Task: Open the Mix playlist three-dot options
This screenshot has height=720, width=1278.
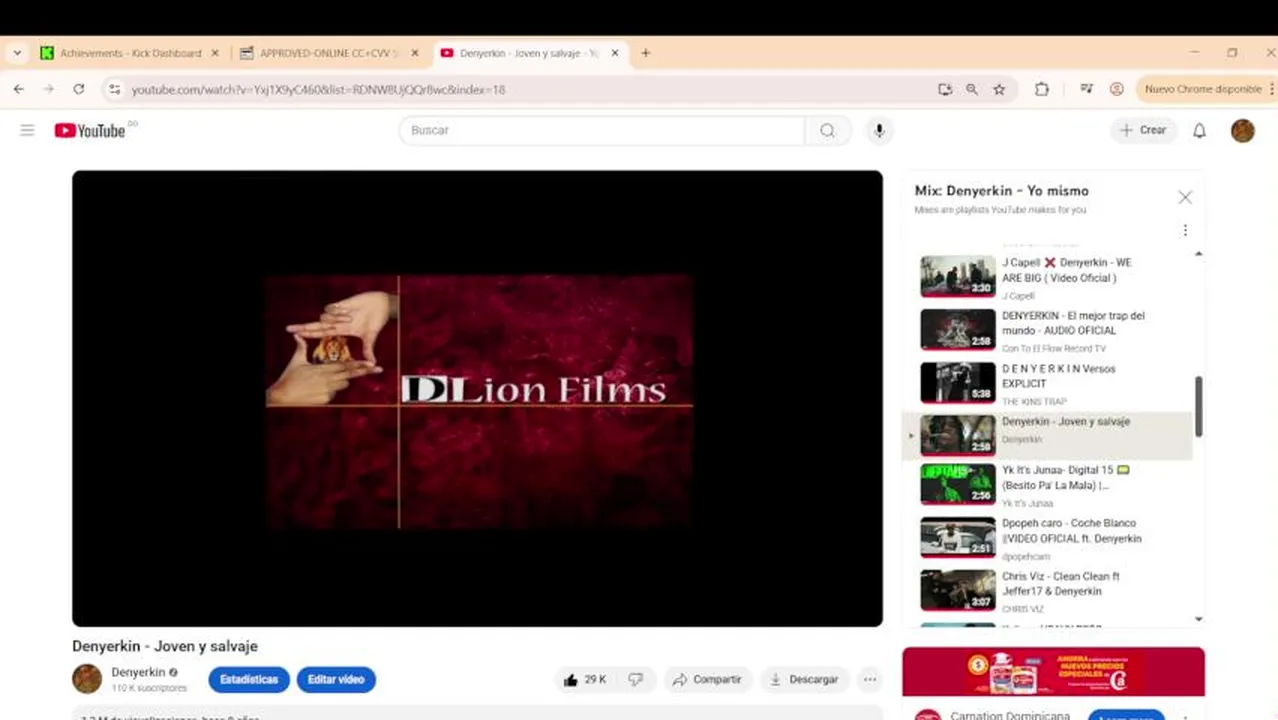Action: 1185,231
